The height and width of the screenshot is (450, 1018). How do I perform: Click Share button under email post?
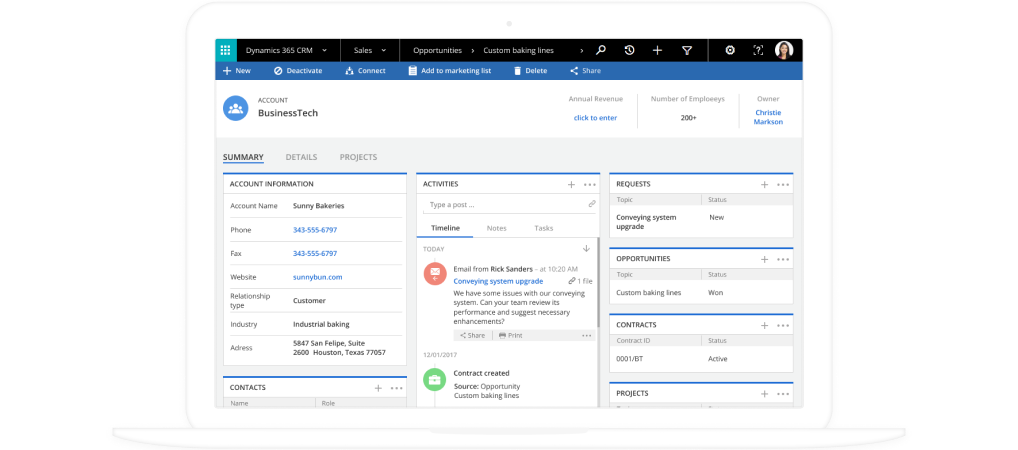pos(473,336)
